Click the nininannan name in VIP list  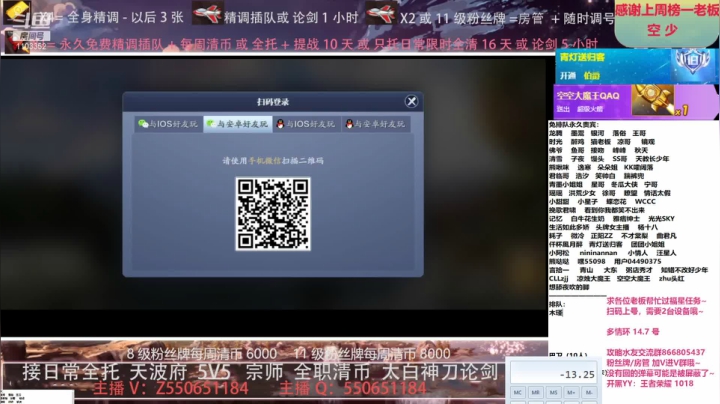click(598, 253)
